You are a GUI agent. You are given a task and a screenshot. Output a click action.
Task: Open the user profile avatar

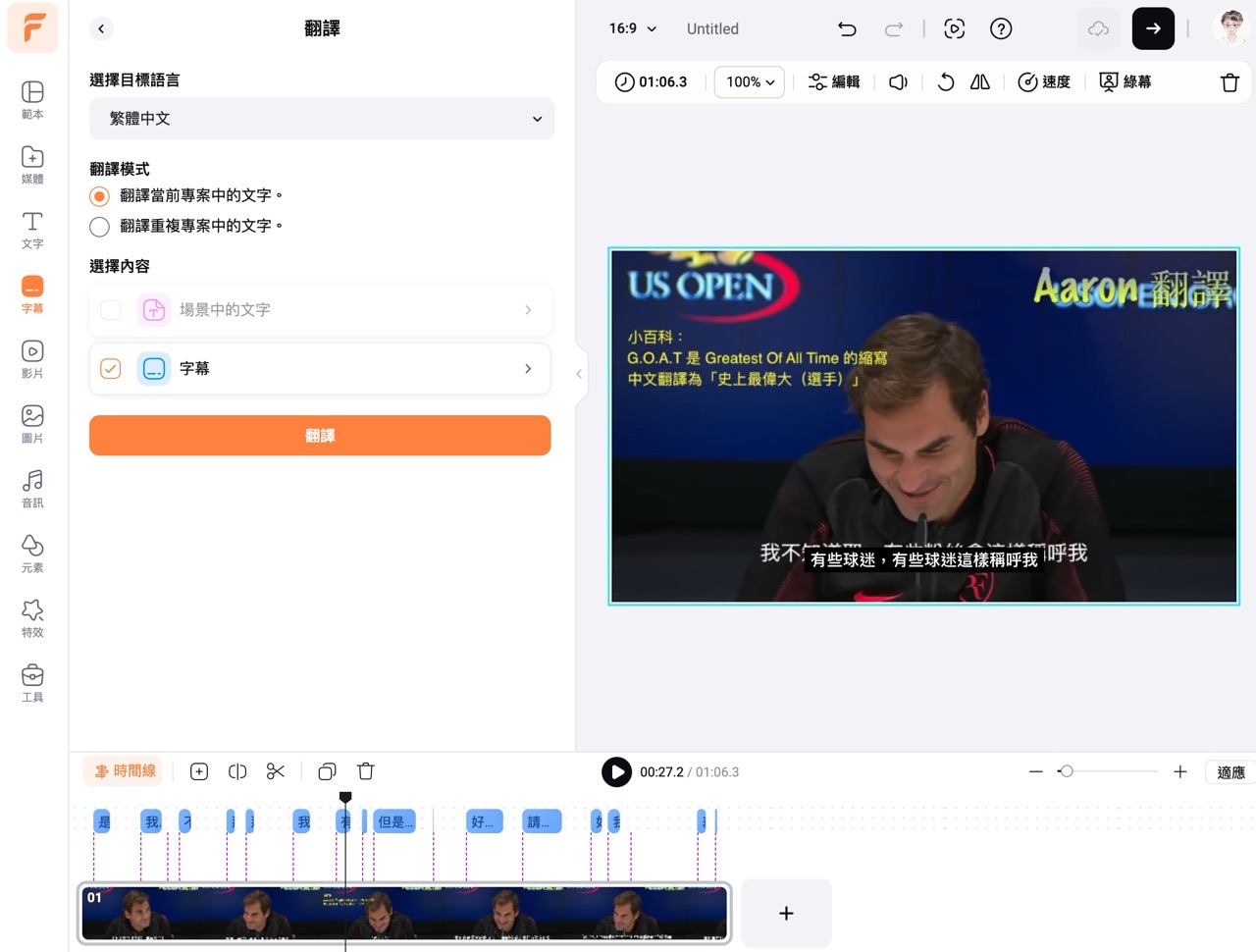tap(1230, 27)
